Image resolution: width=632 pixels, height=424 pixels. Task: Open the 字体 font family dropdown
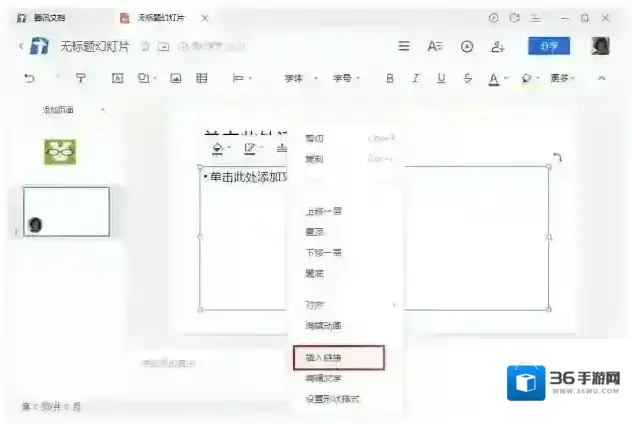(301, 78)
